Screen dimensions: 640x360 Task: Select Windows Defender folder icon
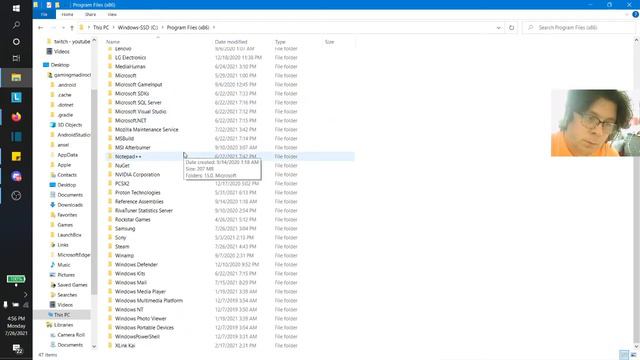click(x=110, y=264)
